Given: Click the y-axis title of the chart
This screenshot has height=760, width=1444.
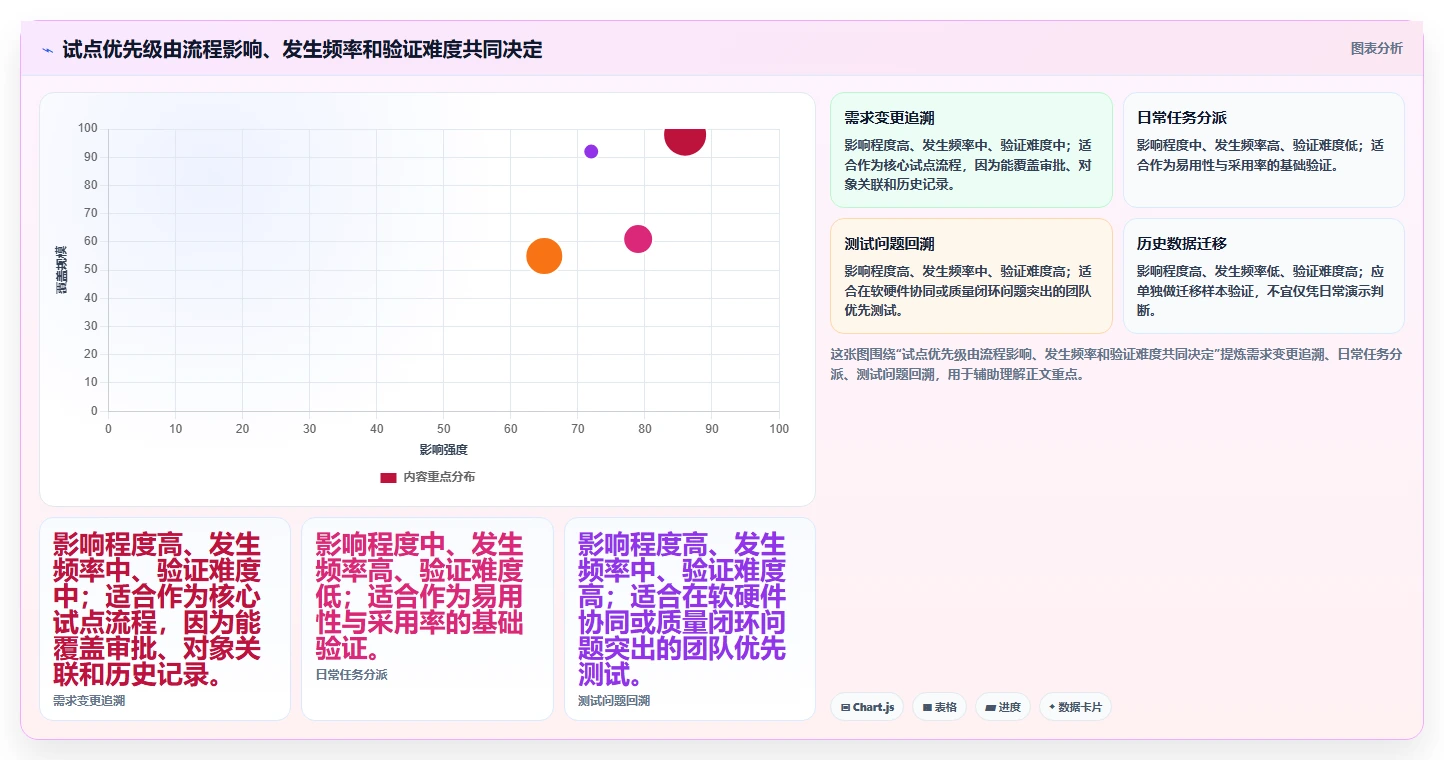Looking at the screenshot, I should 62,270.
